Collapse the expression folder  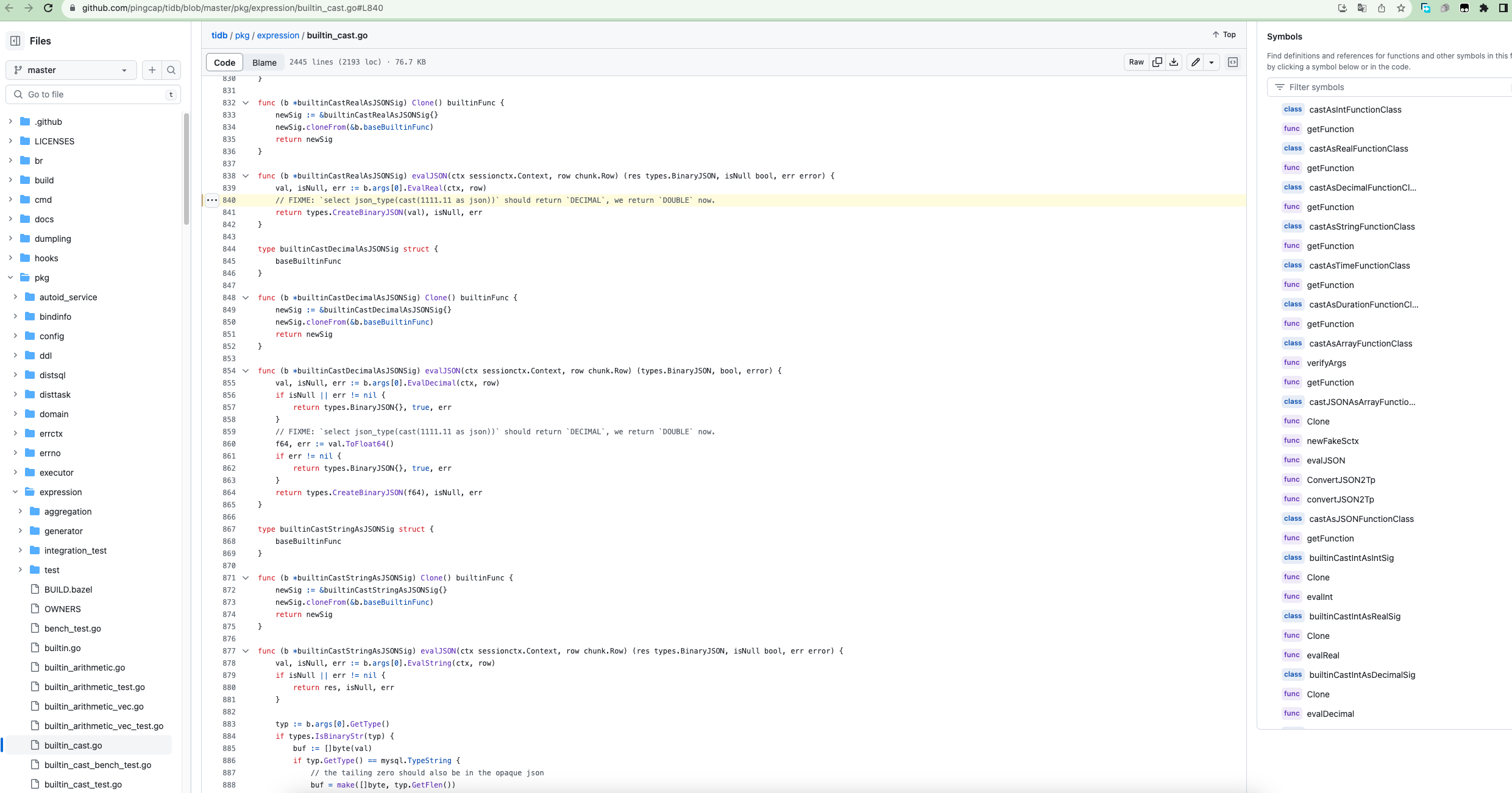point(15,492)
